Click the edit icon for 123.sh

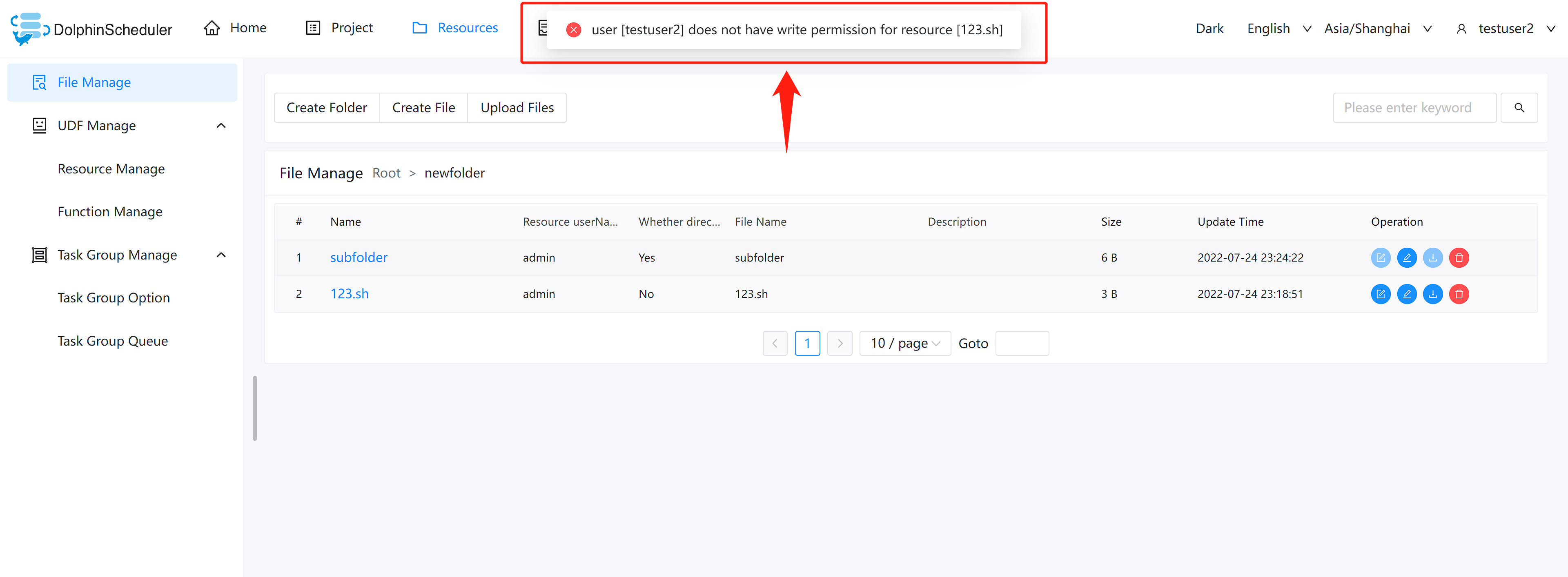point(1380,294)
